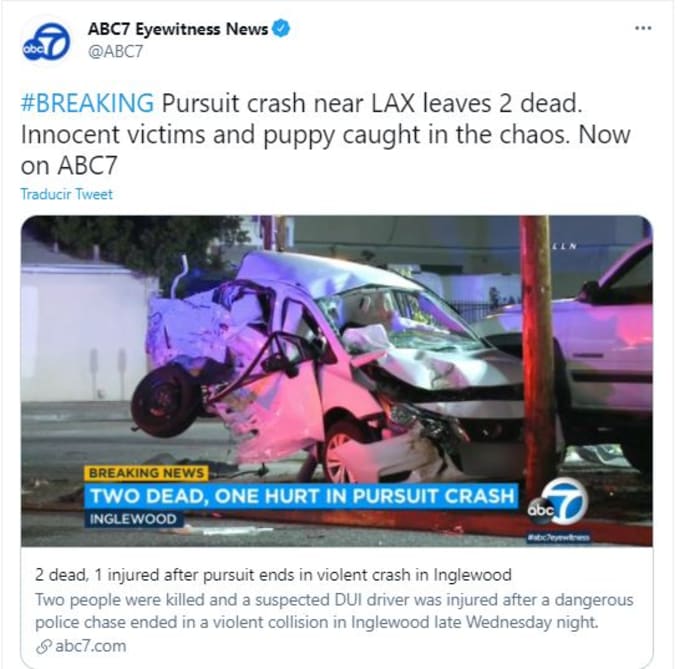Click Traducir Tweet to translate
The width and height of the screenshot is (700, 669).
pos(67,194)
